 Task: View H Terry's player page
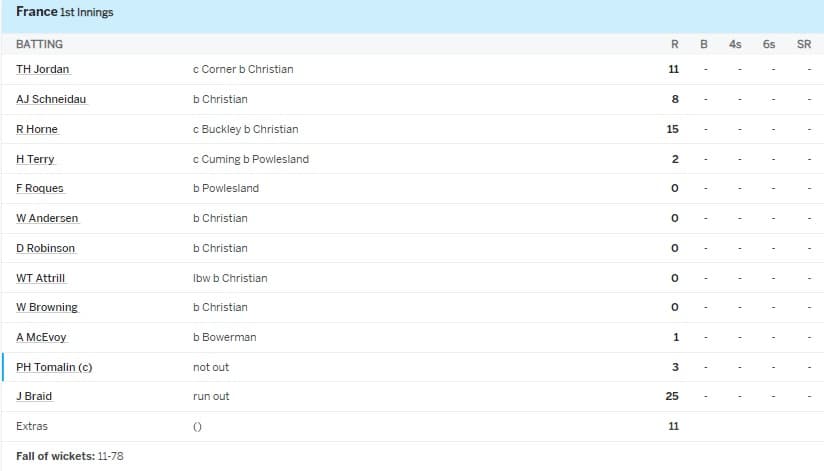[x=36, y=159]
